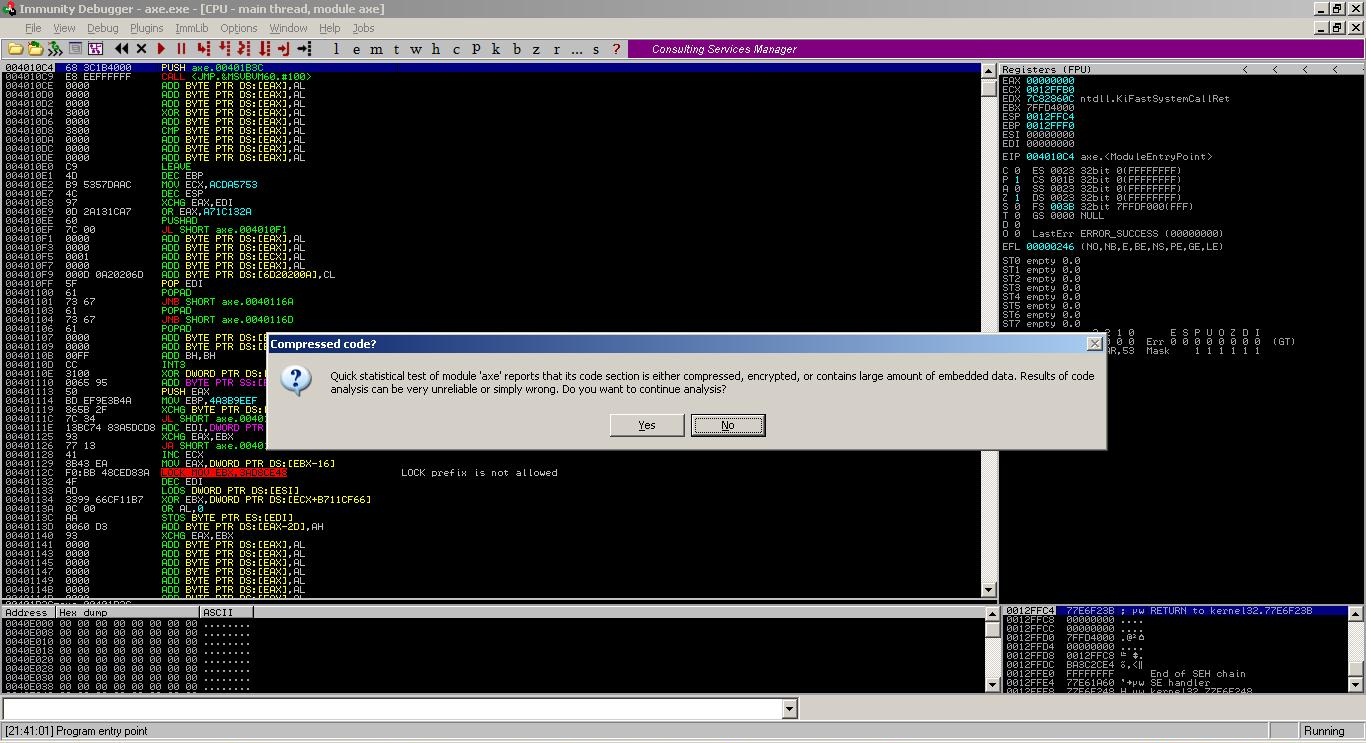
Task: Click the Trace over icon
Action: pos(265,48)
